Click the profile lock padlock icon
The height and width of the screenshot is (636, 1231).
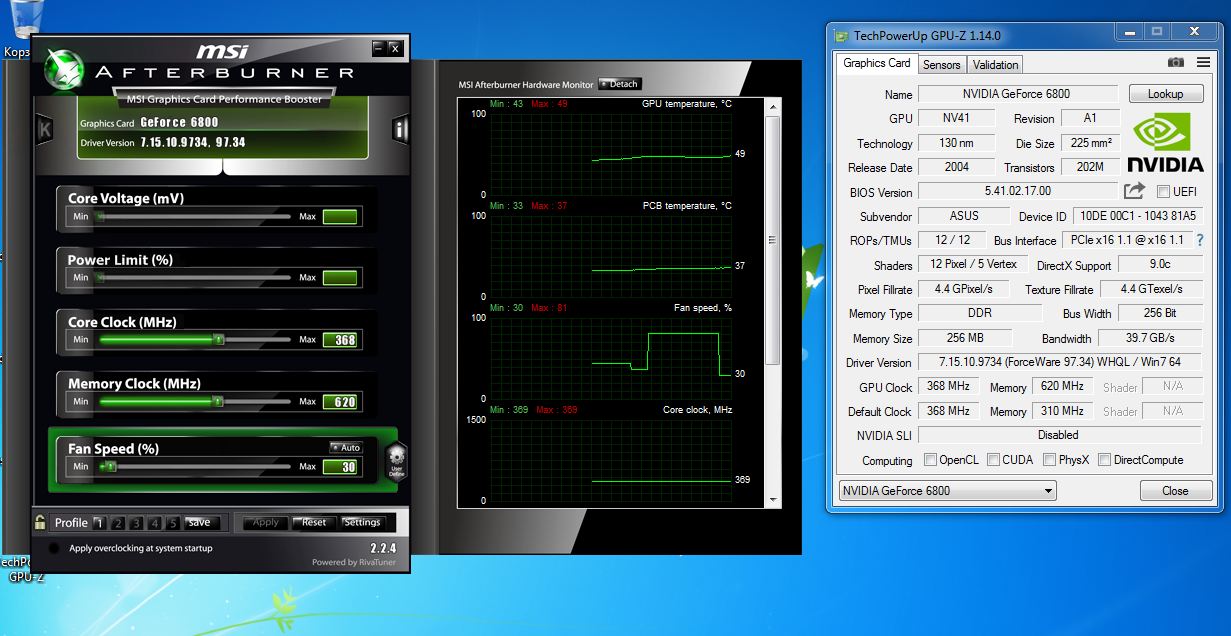tap(40, 522)
